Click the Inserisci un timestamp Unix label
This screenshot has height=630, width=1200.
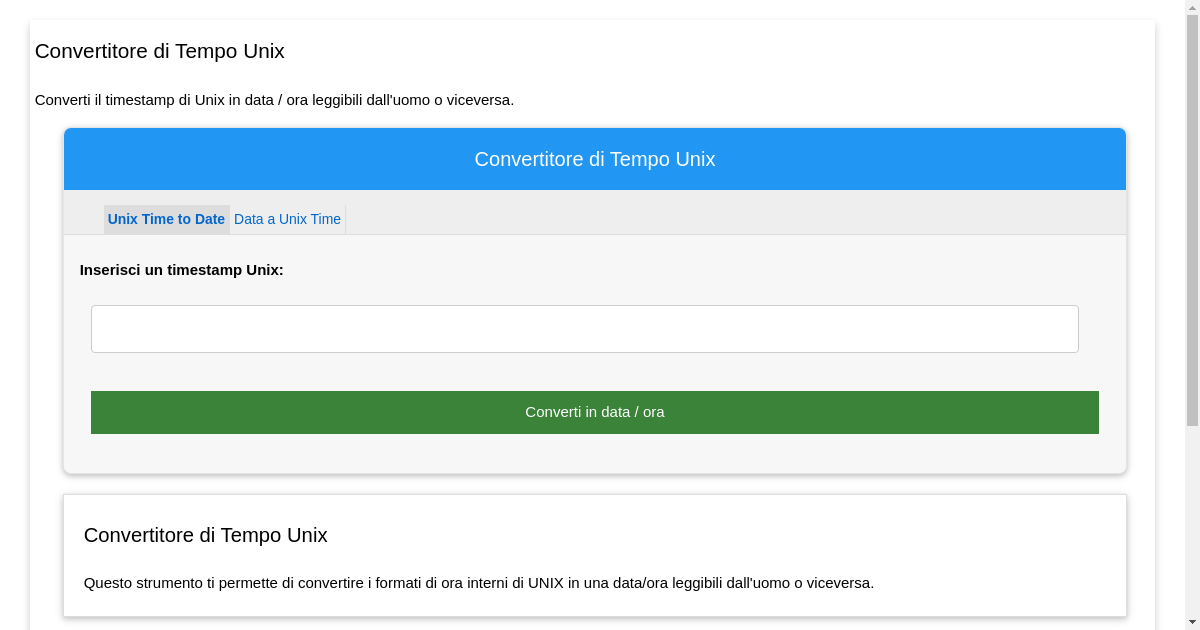(182, 270)
